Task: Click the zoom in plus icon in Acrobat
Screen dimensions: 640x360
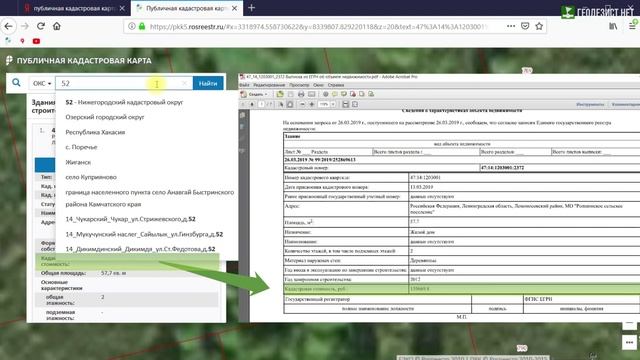Action: pos(312,104)
